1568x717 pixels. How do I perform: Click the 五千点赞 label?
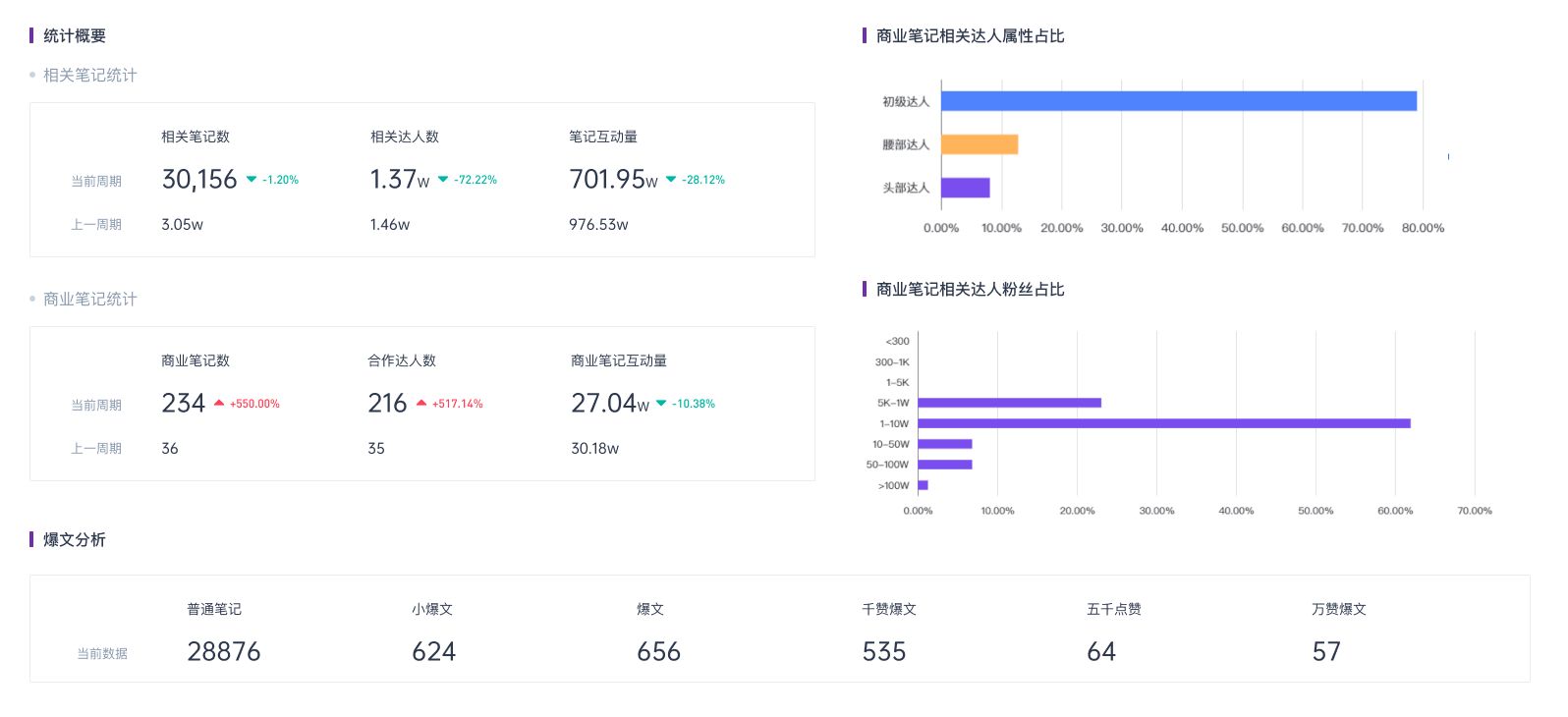[1114, 609]
